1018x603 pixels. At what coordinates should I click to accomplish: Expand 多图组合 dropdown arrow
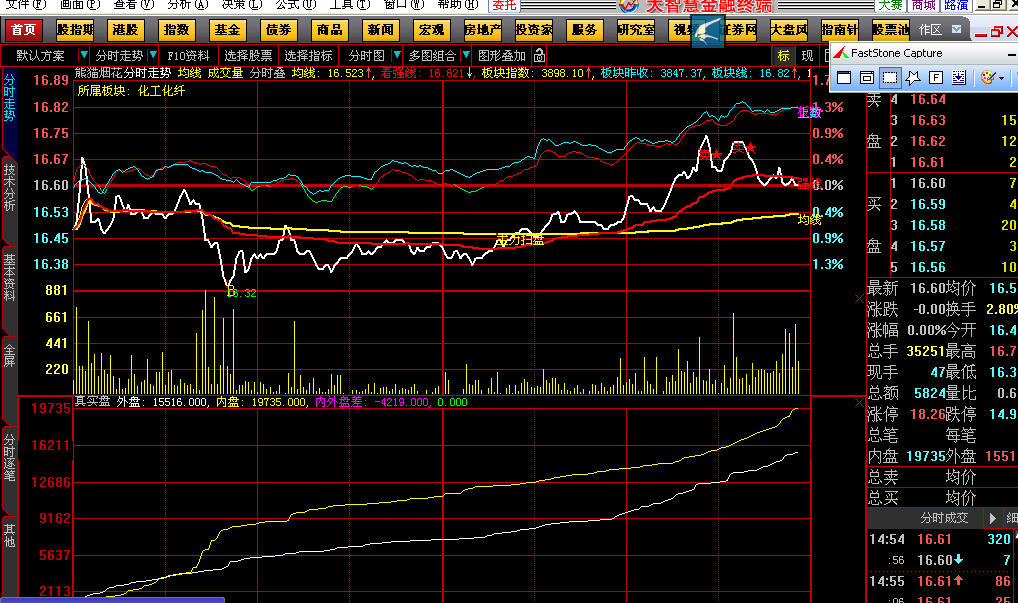pyautogui.click(x=466, y=55)
